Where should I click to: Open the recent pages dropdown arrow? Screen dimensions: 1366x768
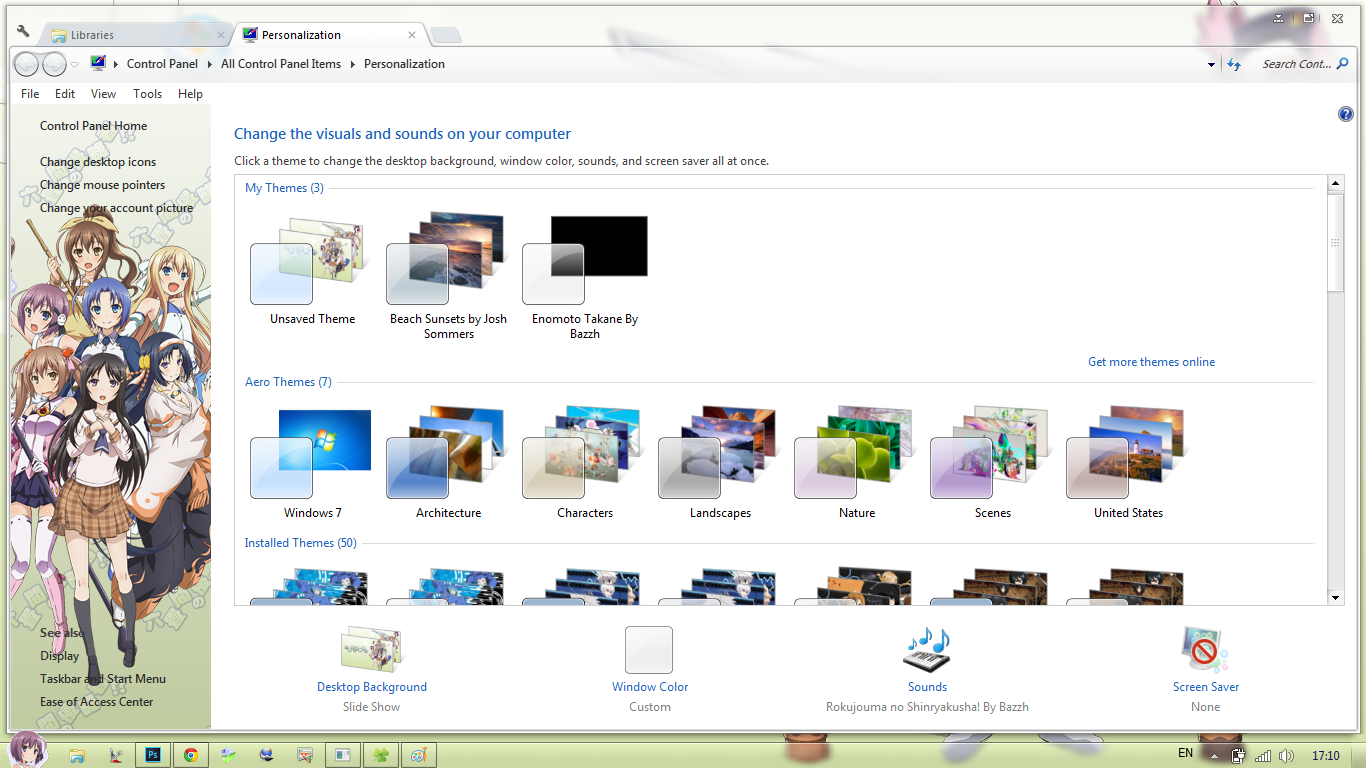[75, 65]
